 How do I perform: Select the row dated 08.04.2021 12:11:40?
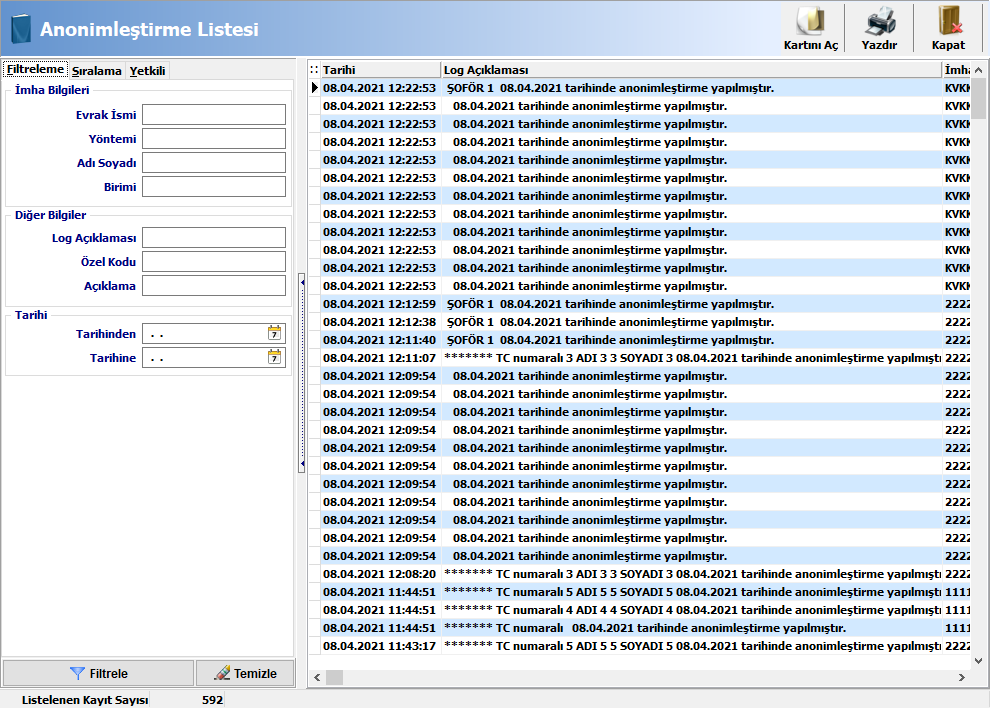[x=640, y=340]
